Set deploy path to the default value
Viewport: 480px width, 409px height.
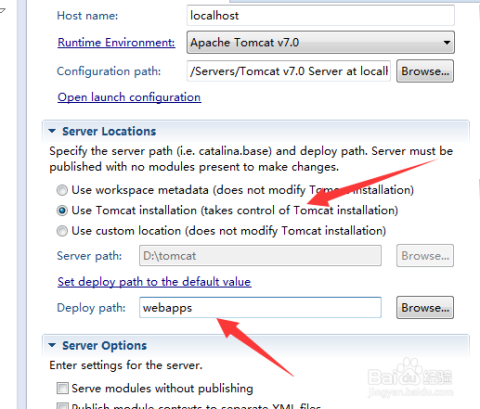click(154, 282)
